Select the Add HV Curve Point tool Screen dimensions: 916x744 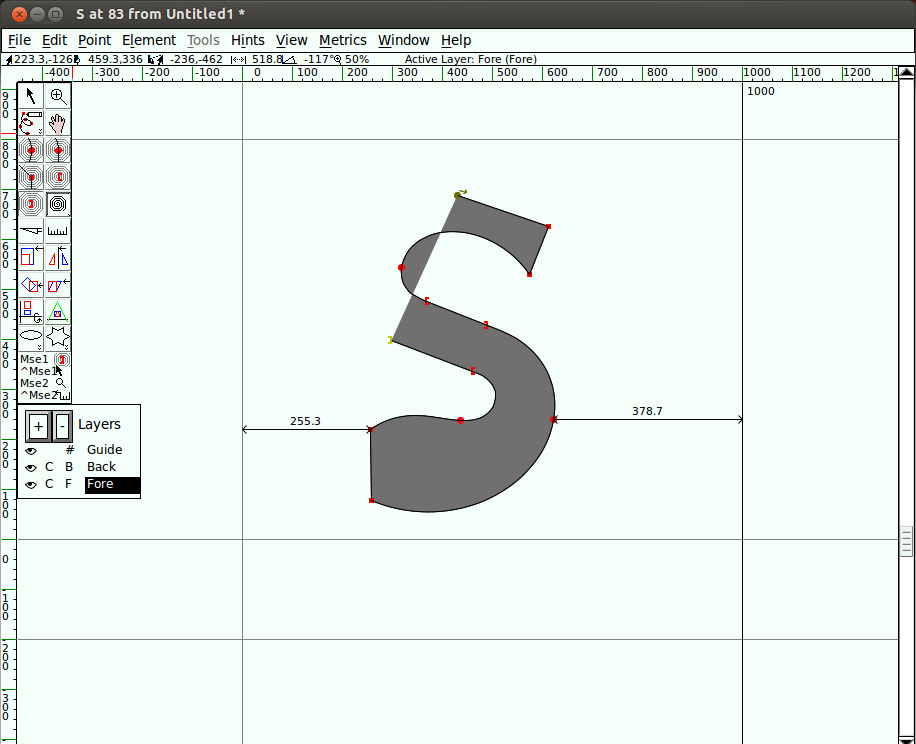[x=58, y=150]
